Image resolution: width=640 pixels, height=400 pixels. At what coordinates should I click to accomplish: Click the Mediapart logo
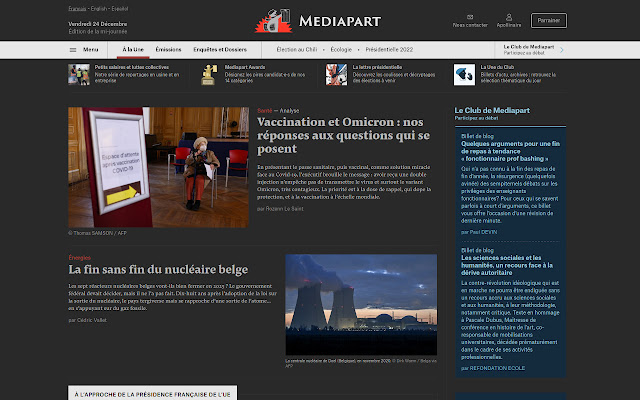coord(318,20)
